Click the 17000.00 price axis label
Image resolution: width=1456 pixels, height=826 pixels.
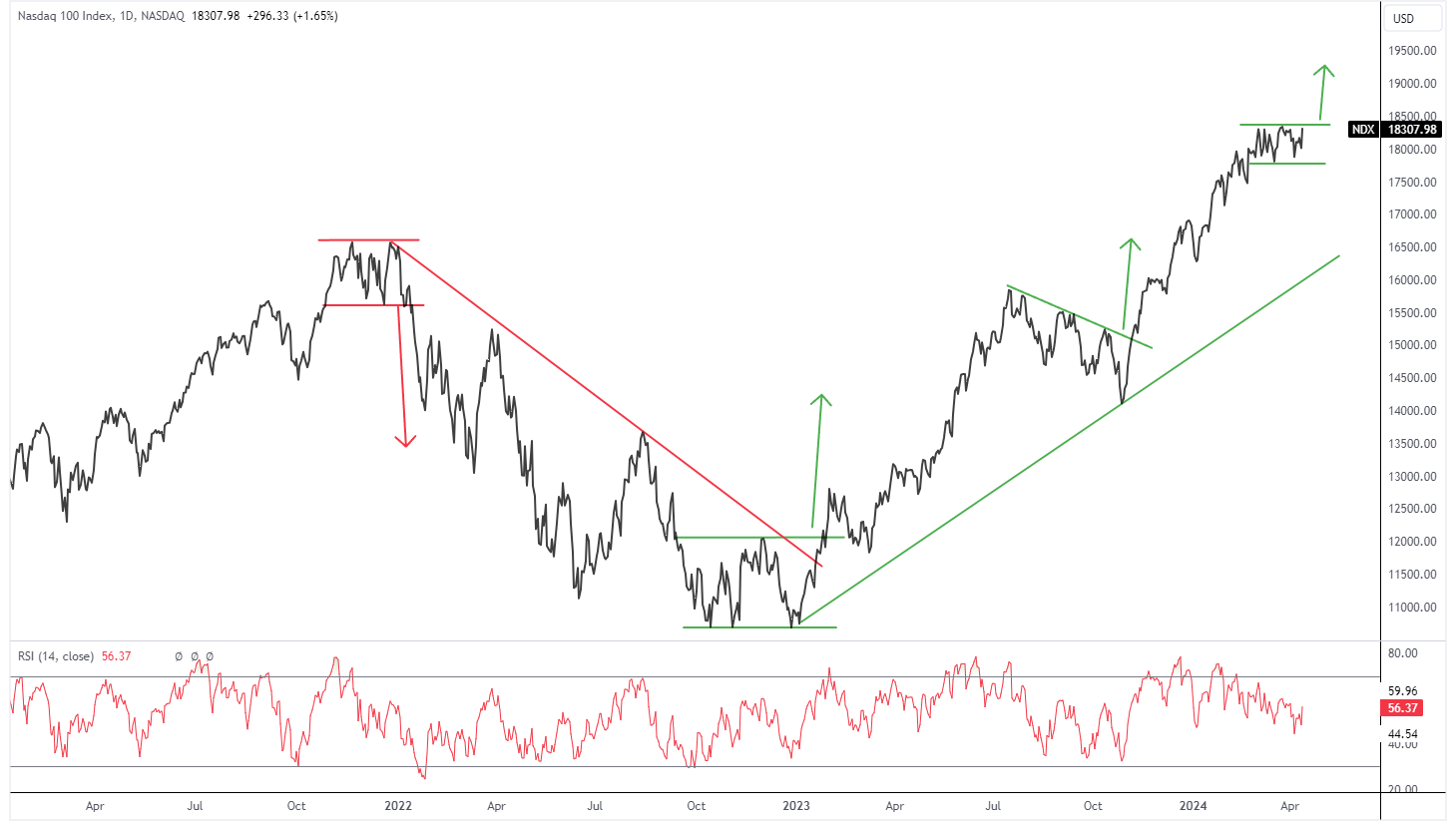[x=1412, y=214]
